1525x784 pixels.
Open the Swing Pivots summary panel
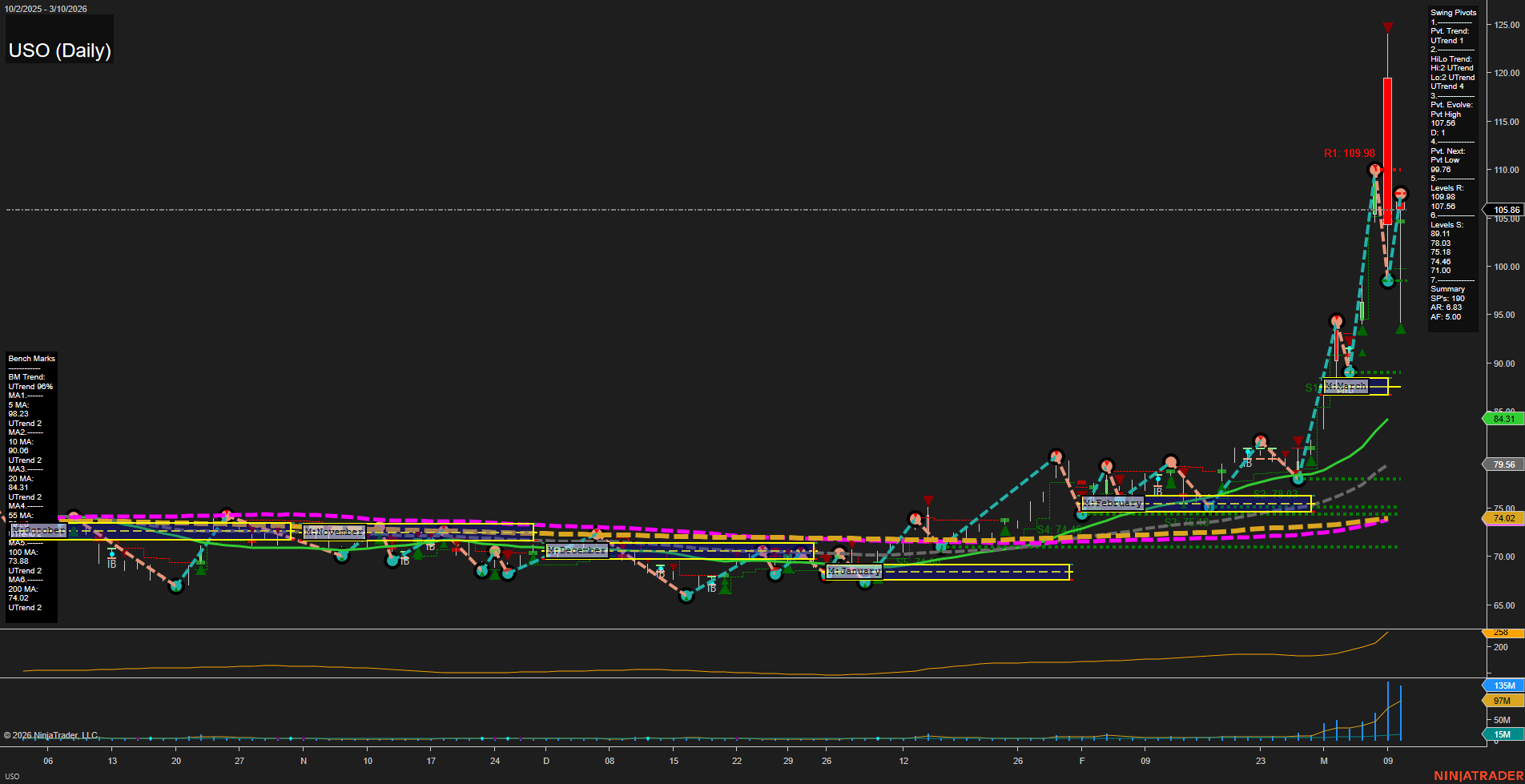click(x=1451, y=12)
